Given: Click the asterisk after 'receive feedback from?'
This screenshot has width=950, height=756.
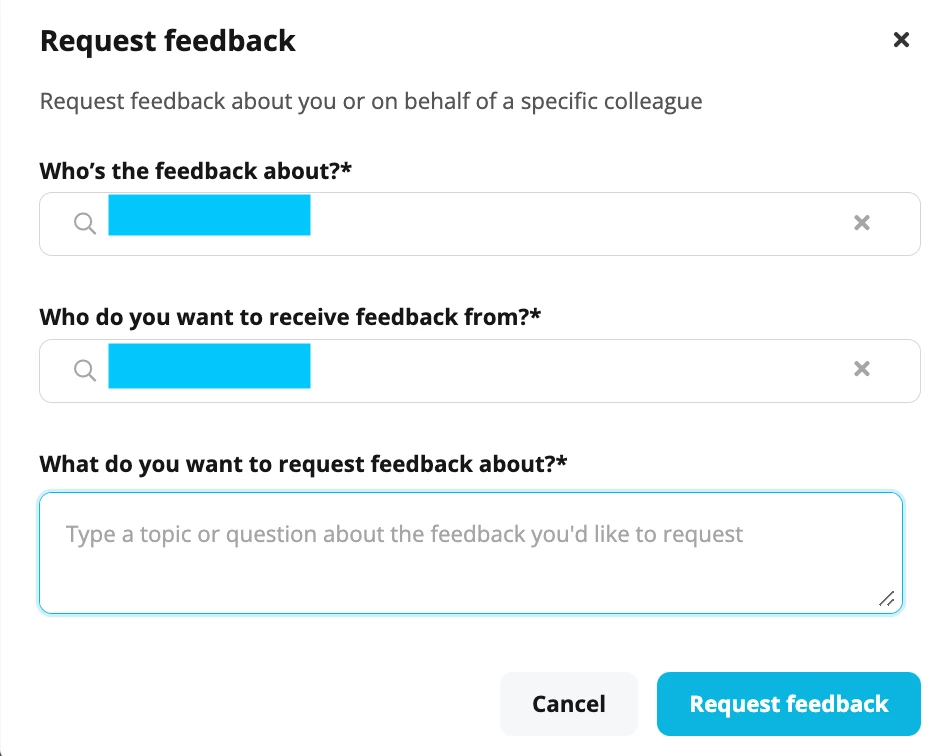Looking at the screenshot, I should (x=534, y=314).
